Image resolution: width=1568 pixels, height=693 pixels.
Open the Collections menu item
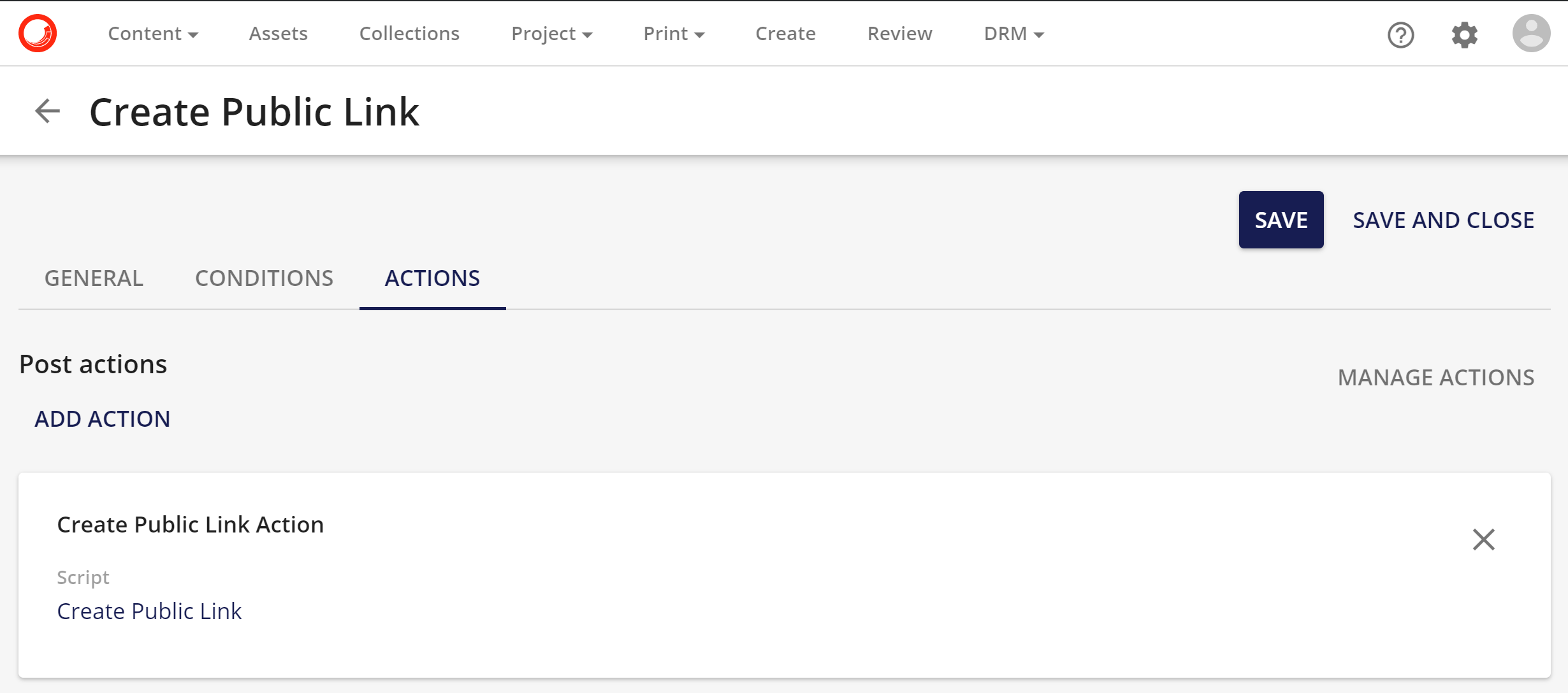(x=409, y=33)
